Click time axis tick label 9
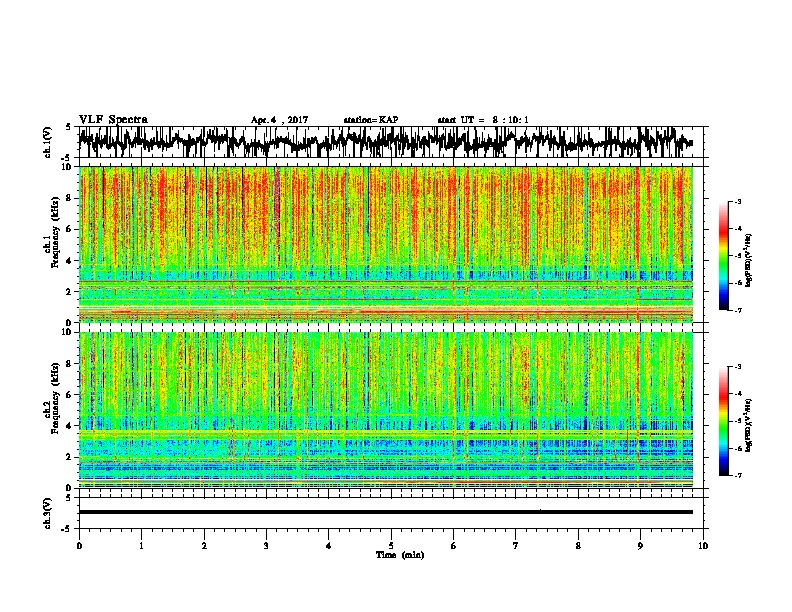The height and width of the screenshot is (612, 792). pyautogui.click(x=640, y=546)
